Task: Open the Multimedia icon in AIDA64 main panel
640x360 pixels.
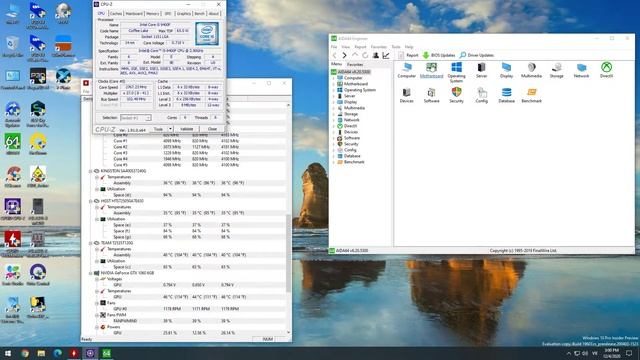Action: [531, 70]
